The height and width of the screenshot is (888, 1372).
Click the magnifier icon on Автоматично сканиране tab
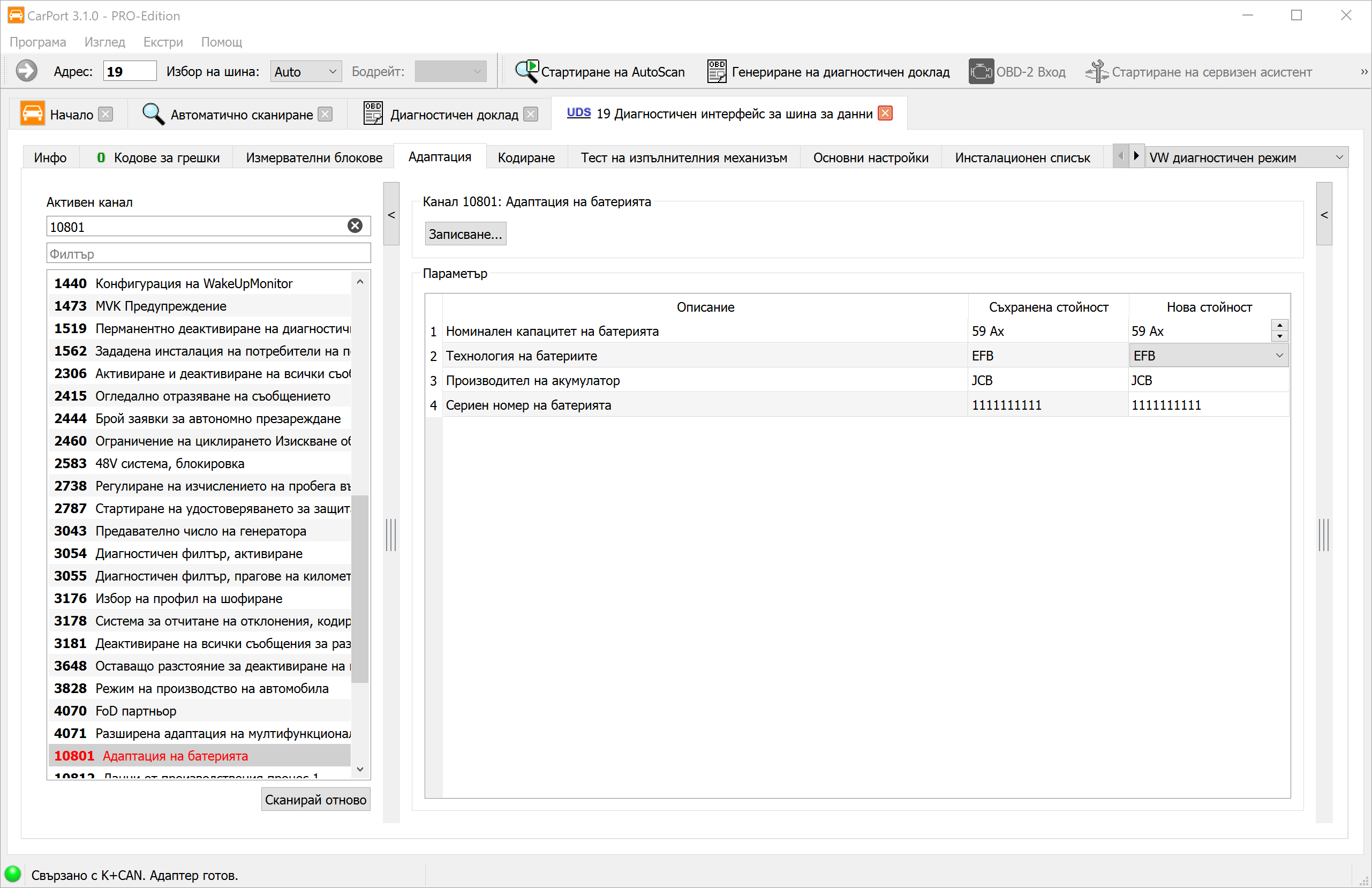click(152, 114)
